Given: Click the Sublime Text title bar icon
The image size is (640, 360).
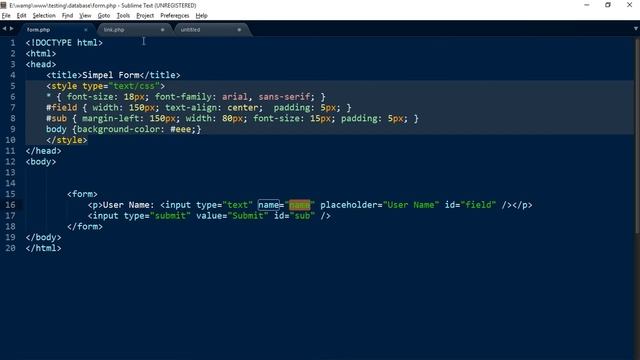Looking at the screenshot, I should click(4, 5).
